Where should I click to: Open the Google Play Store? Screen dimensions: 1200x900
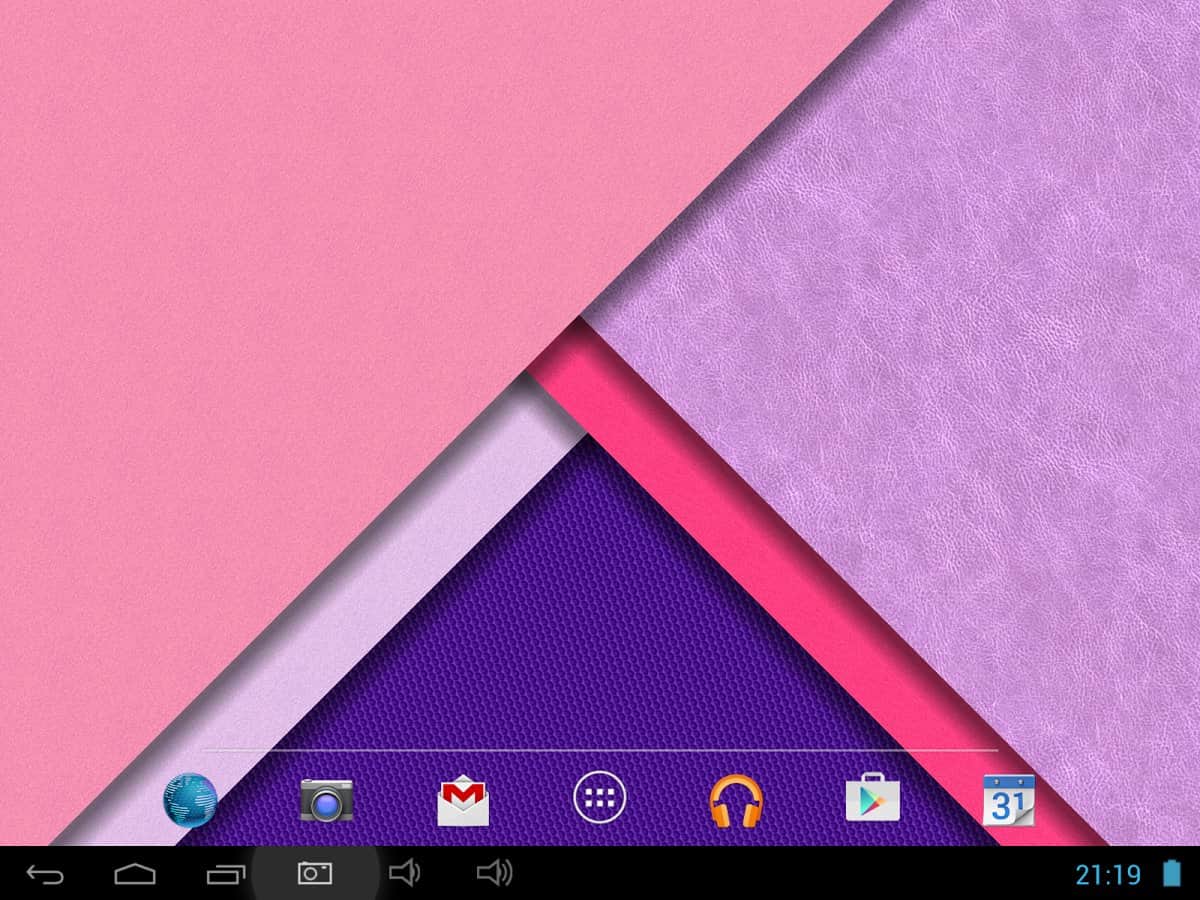pyautogui.click(x=872, y=800)
